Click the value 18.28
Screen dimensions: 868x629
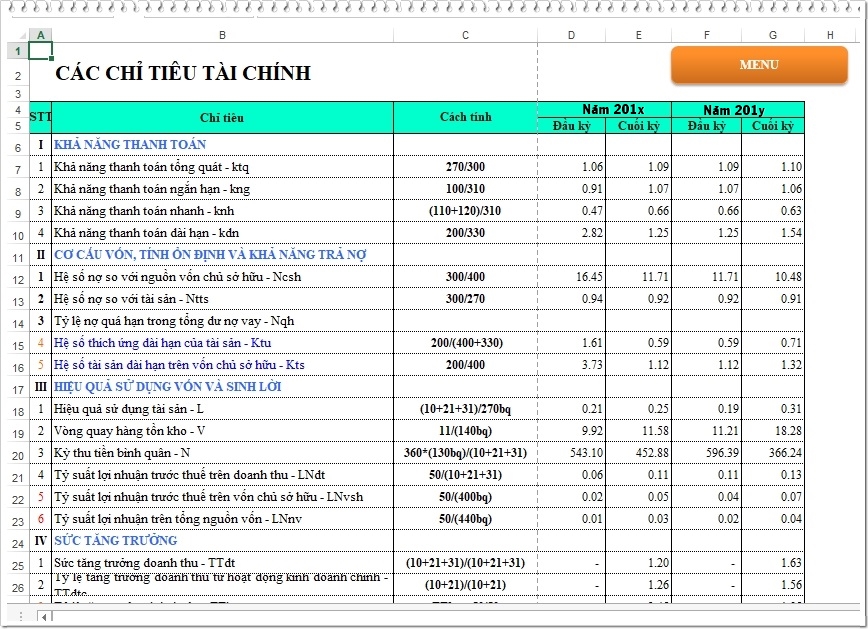coord(788,431)
